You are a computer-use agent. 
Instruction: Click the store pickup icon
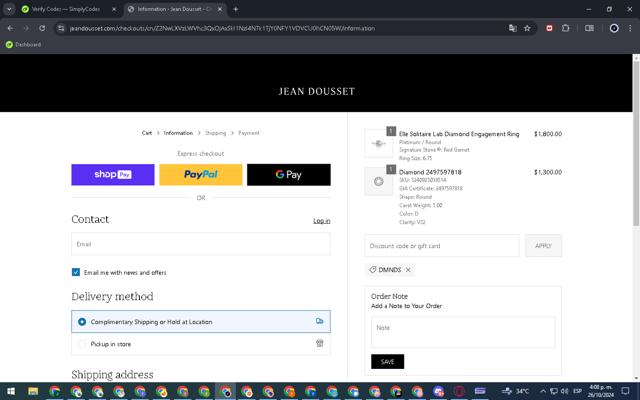click(x=320, y=344)
